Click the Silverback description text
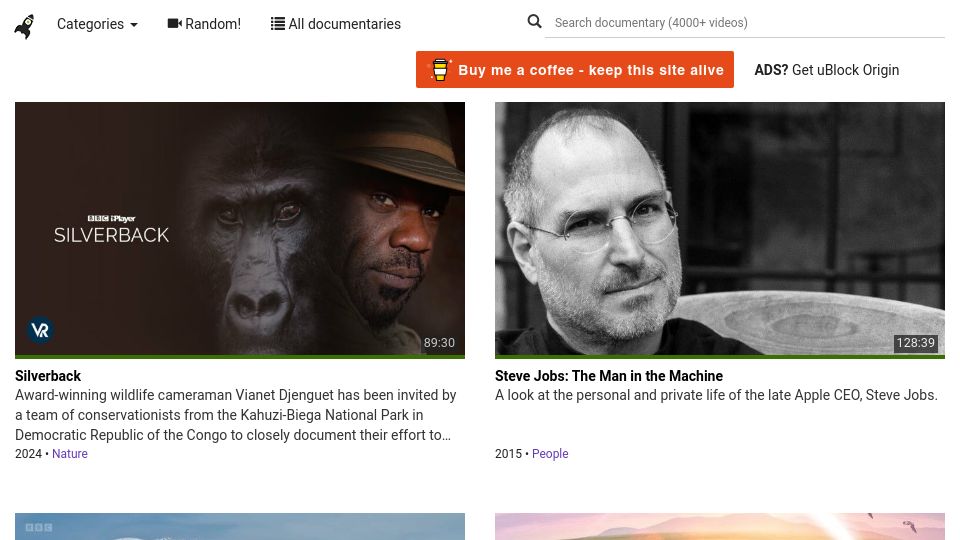This screenshot has width=960, height=540. click(236, 415)
